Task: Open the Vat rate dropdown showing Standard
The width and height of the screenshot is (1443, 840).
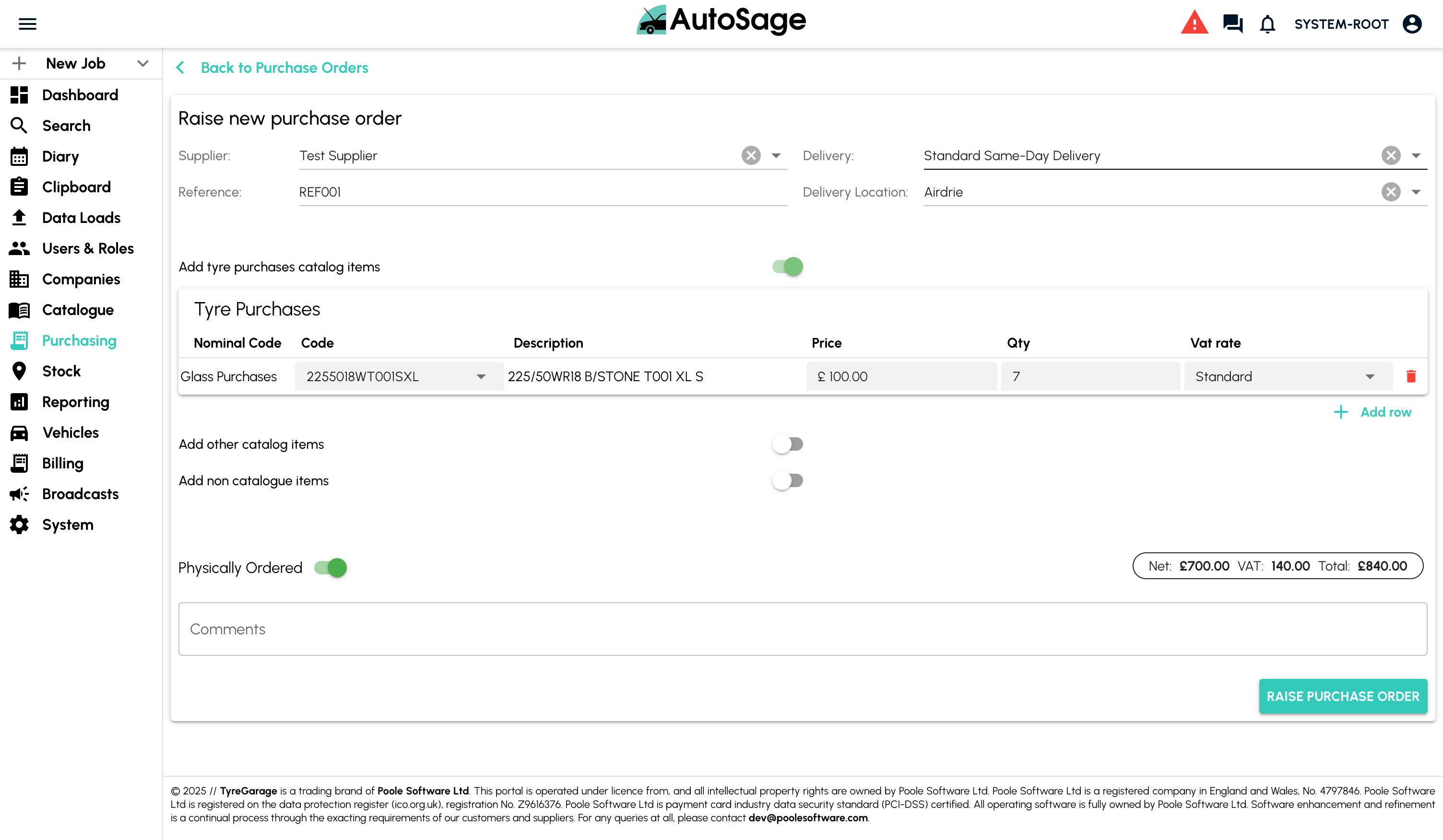Action: 1370,376
